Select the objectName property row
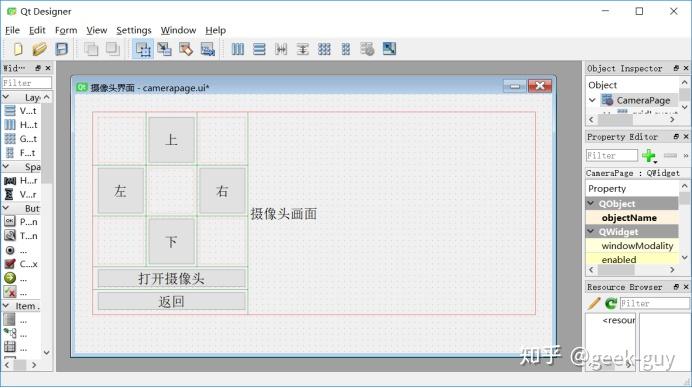Screen dimensions: 692x388 [x=632, y=218]
